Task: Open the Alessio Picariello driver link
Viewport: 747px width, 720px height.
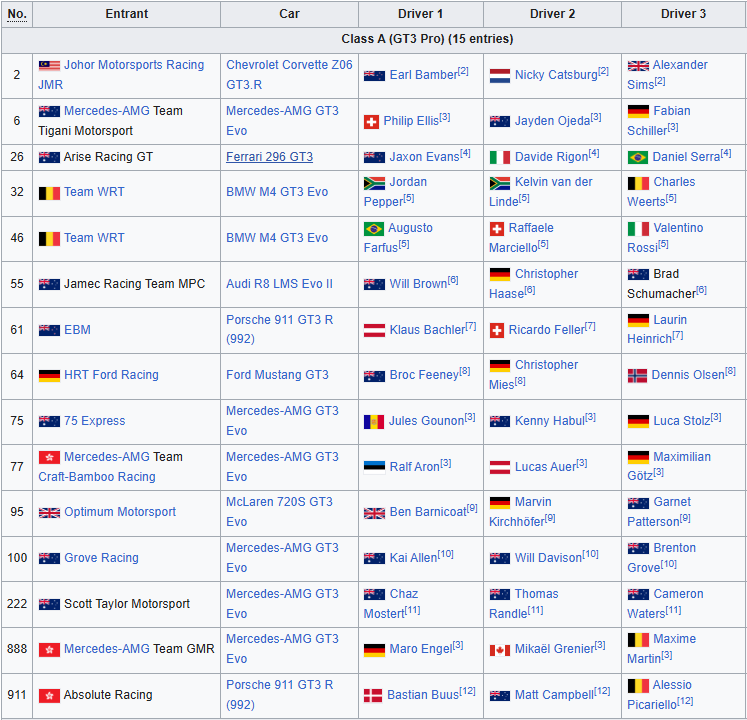Action: (x=659, y=694)
